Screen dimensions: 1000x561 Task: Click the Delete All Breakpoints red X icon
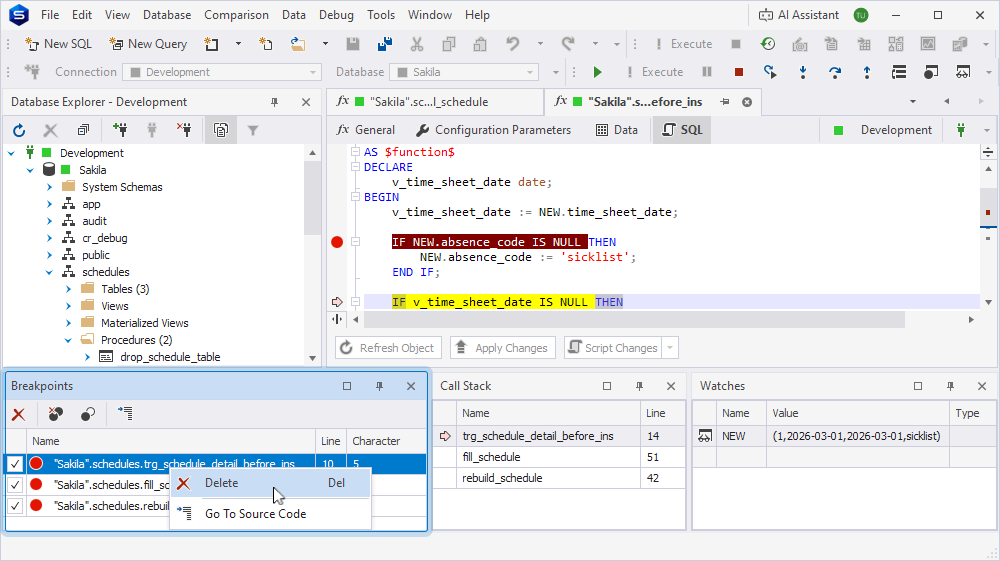(x=18, y=414)
